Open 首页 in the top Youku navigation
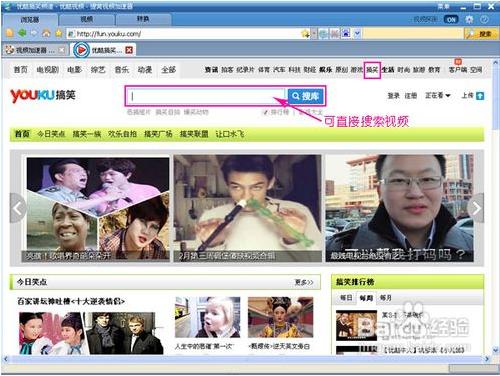 [x=21, y=70]
